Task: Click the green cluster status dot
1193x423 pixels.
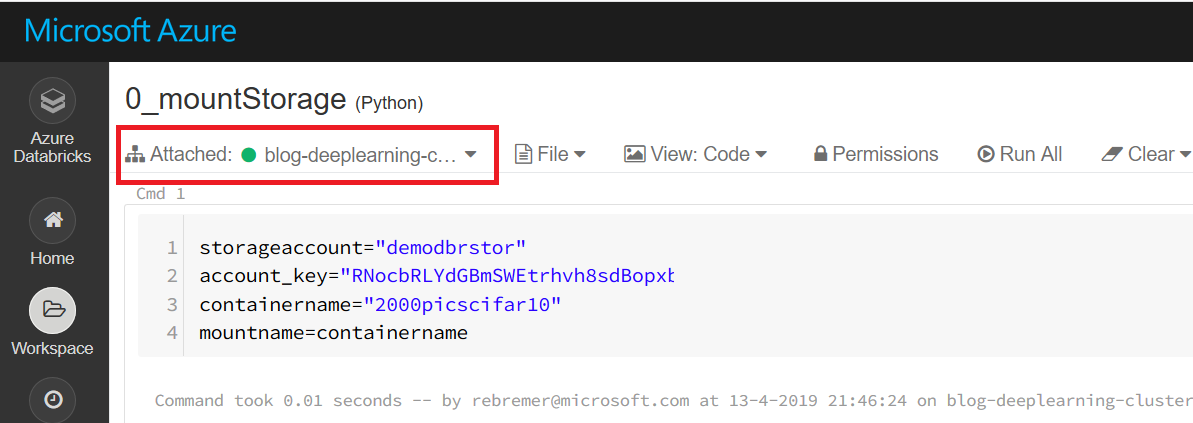Action: [249, 154]
